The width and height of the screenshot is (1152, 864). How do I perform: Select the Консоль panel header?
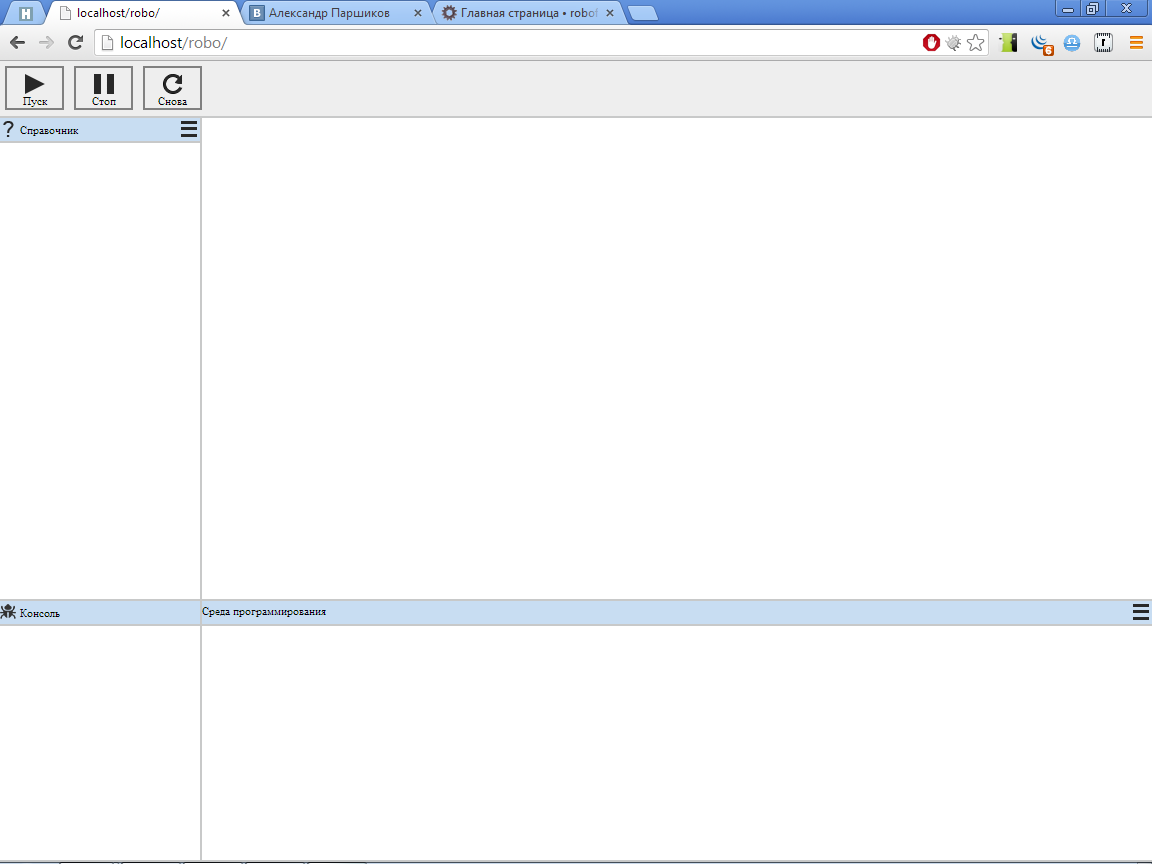(100, 613)
